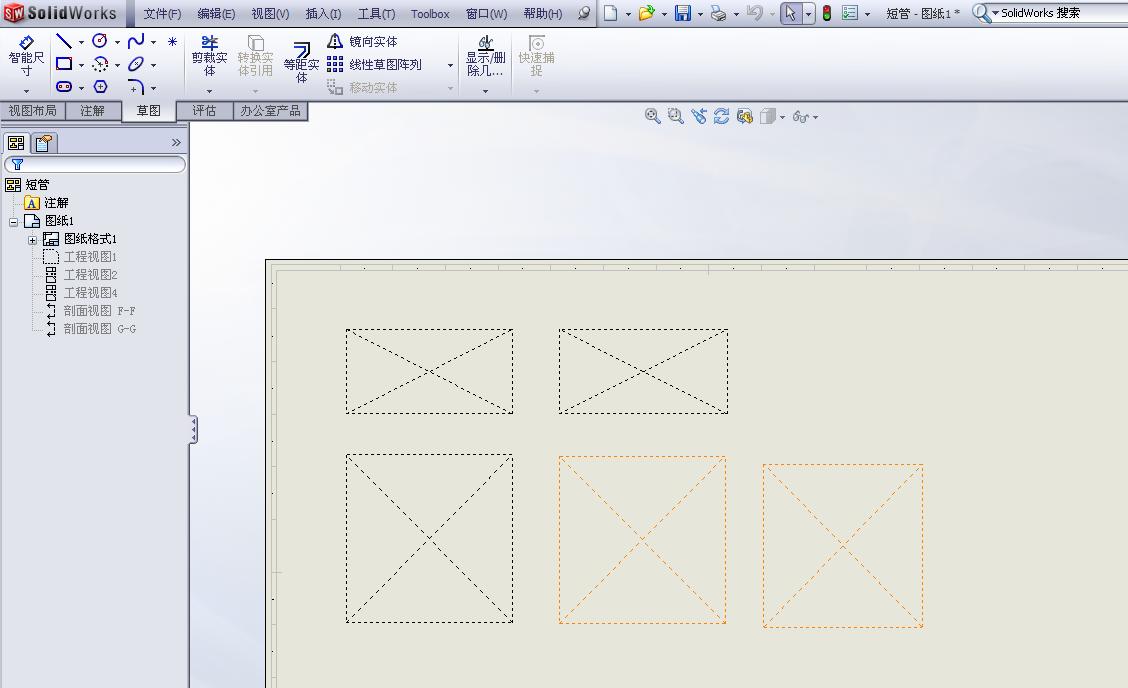Select the Line sketch tool
Viewport: 1128px width, 688px height.
(64, 42)
